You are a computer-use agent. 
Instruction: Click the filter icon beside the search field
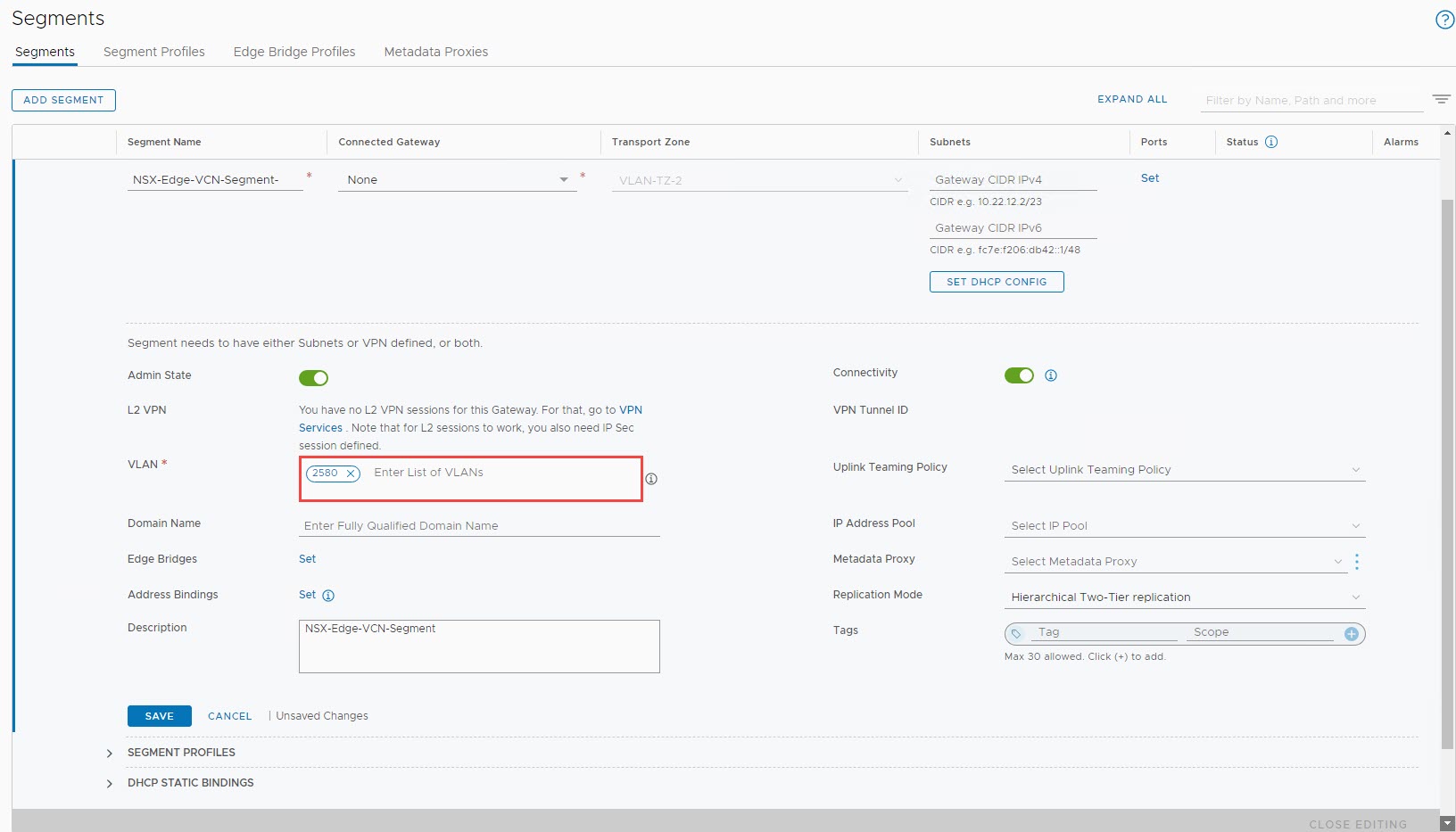pyautogui.click(x=1442, y=99)
